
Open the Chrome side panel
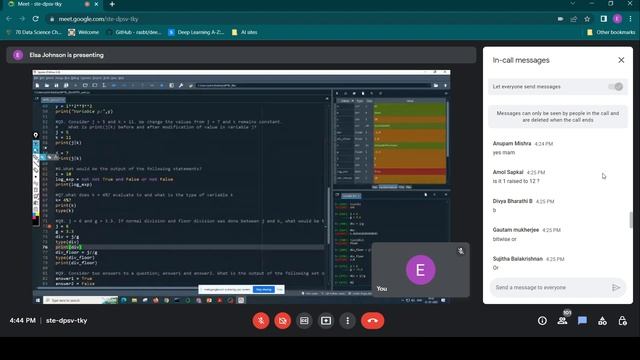coord(604,19)
